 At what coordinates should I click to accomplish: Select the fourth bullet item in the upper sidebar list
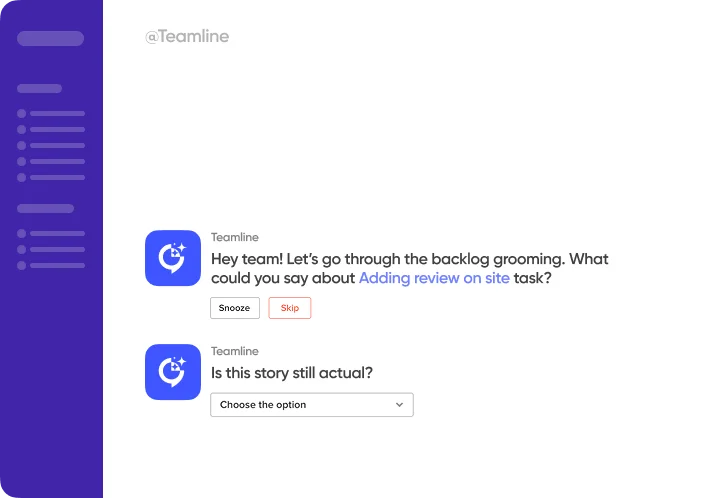coord(51,161)
